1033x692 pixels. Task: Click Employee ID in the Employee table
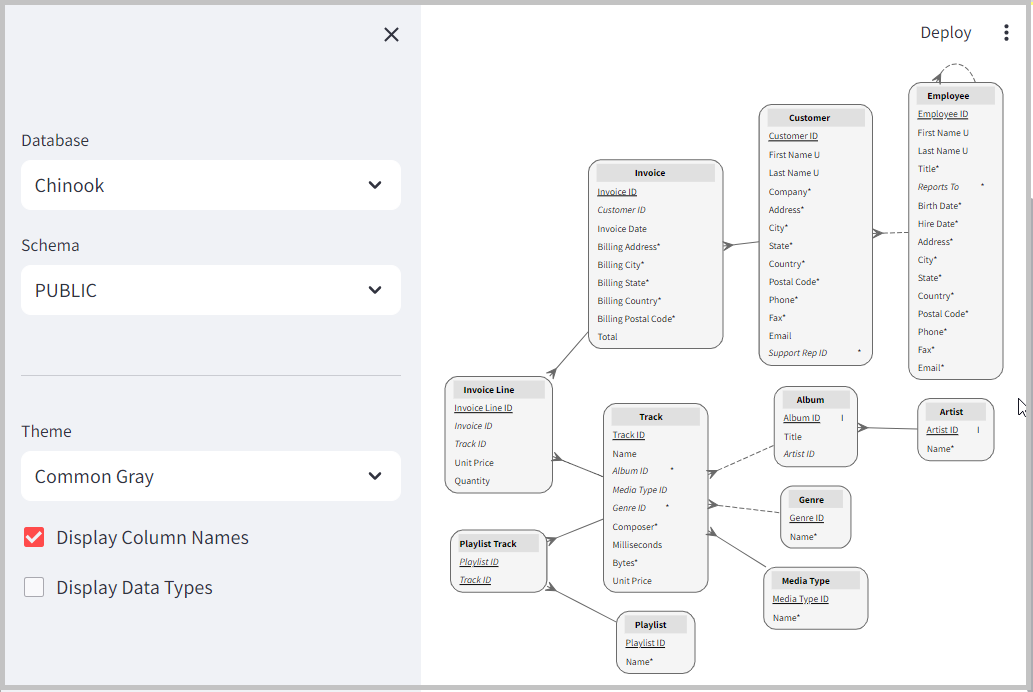click(x=942, y=113)
